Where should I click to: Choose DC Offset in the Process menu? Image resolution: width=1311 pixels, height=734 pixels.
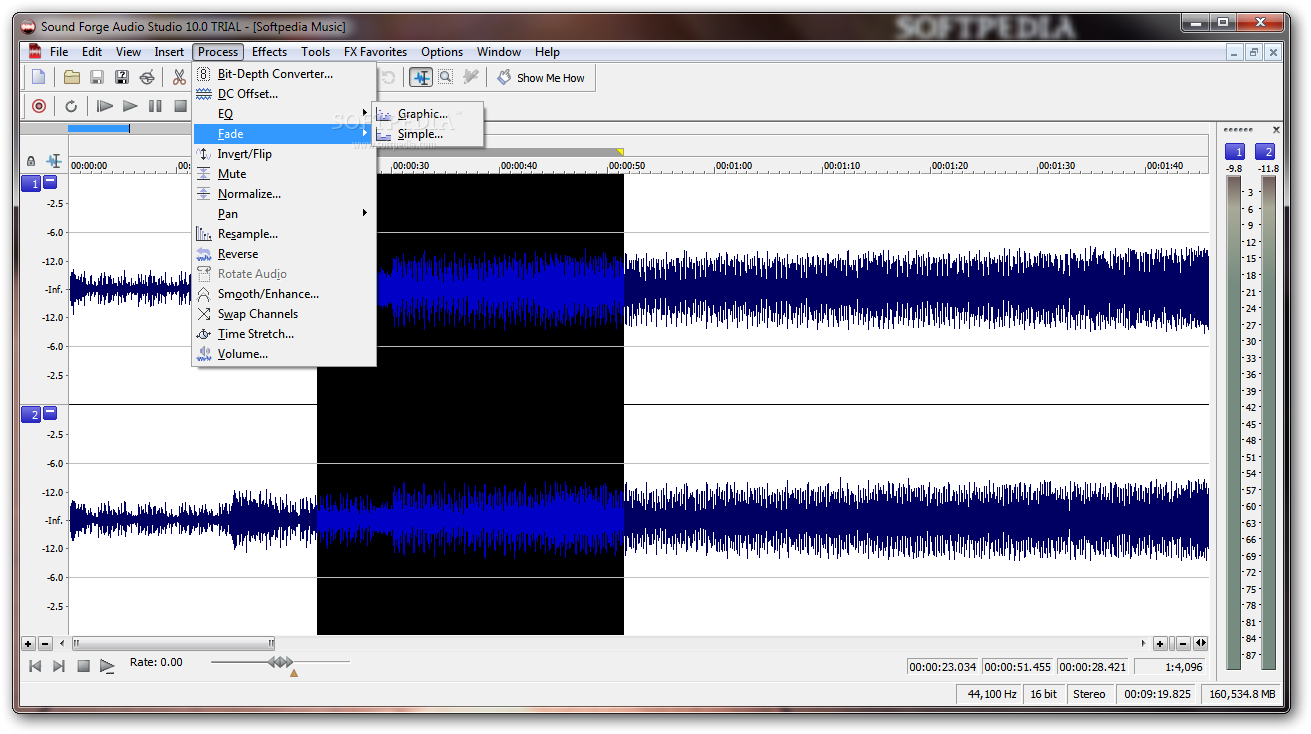tap(284, 94)
